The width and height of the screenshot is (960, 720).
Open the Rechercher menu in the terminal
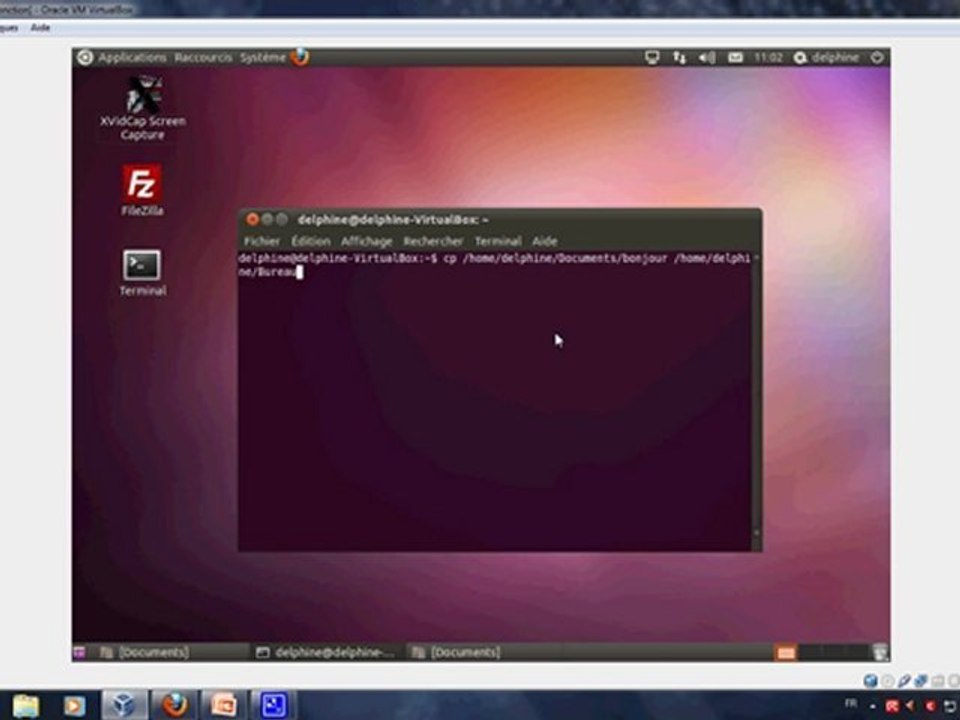[x=433, y=241]
